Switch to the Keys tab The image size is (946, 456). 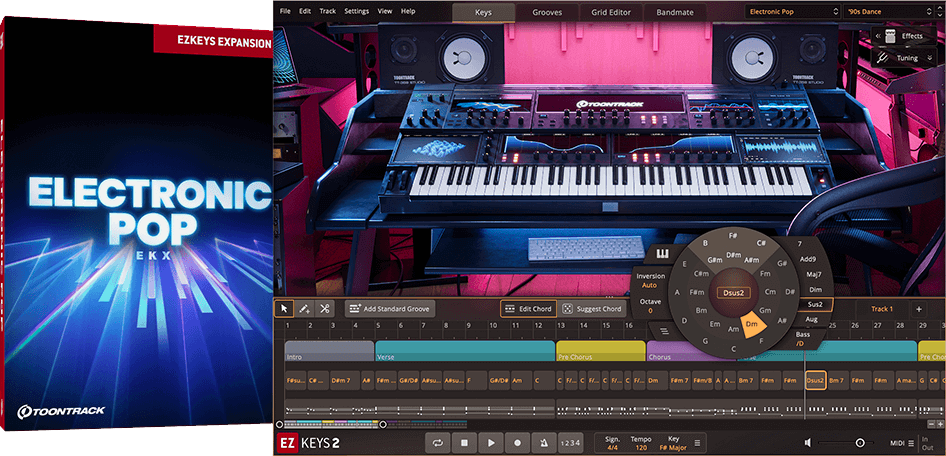[483, 12]
